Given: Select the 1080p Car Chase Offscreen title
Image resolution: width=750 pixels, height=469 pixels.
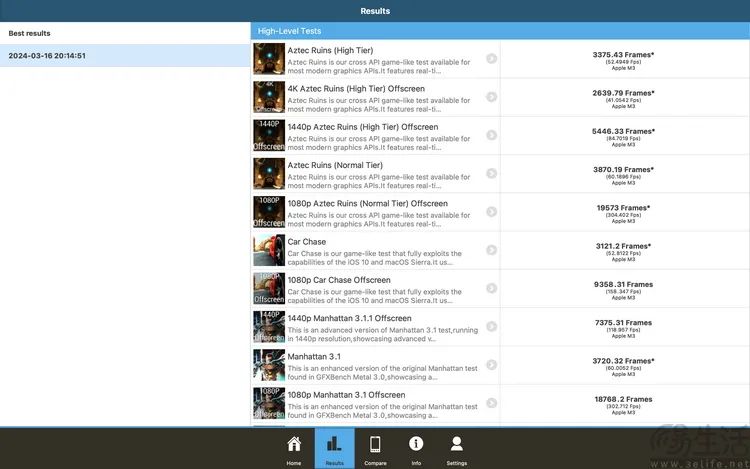Looking at the screenshot, I should click(339, 280).
